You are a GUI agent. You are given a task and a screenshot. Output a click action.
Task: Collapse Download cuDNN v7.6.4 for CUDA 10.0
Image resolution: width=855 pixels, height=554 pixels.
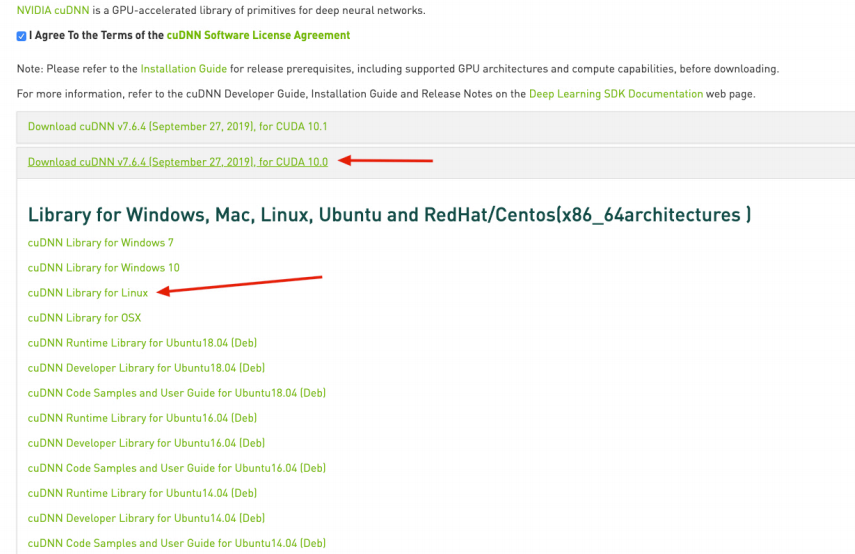(178, 162)
